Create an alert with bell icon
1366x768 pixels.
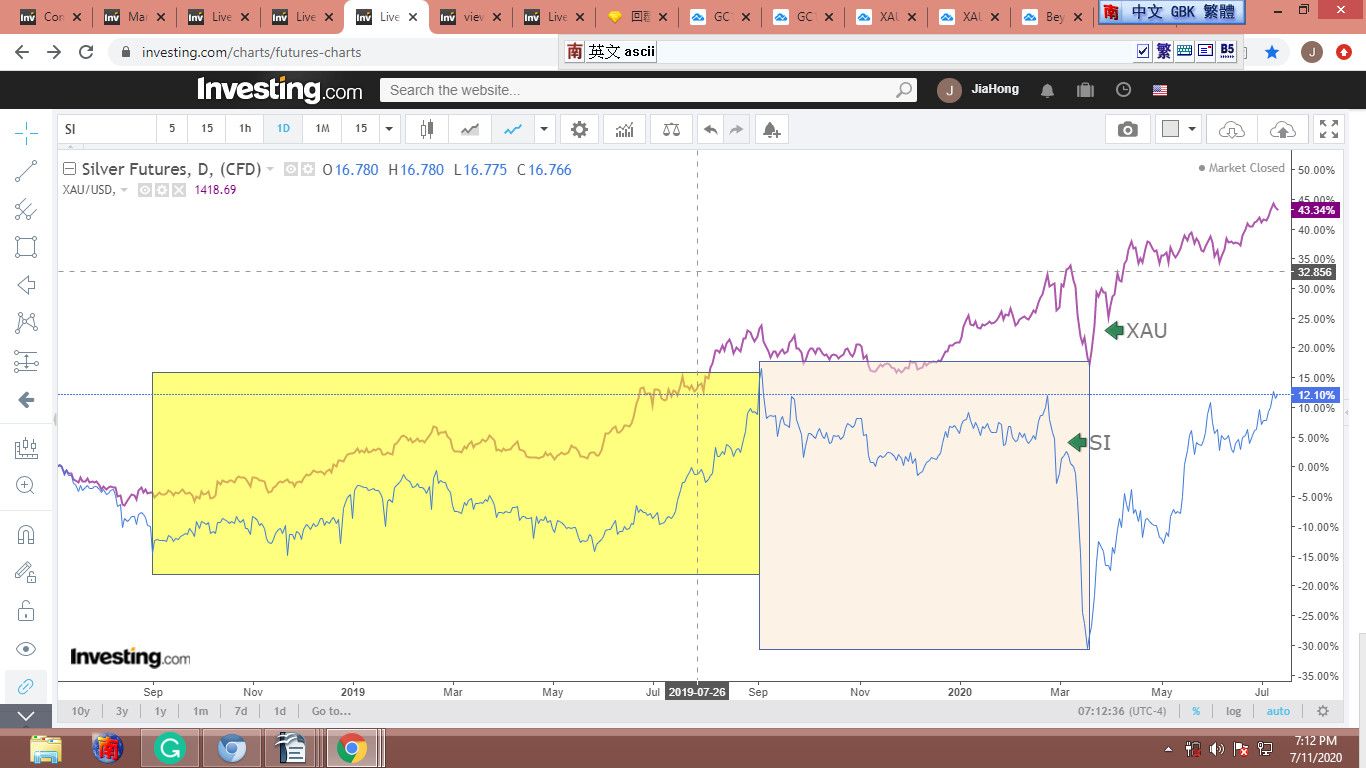click(770, 129)
